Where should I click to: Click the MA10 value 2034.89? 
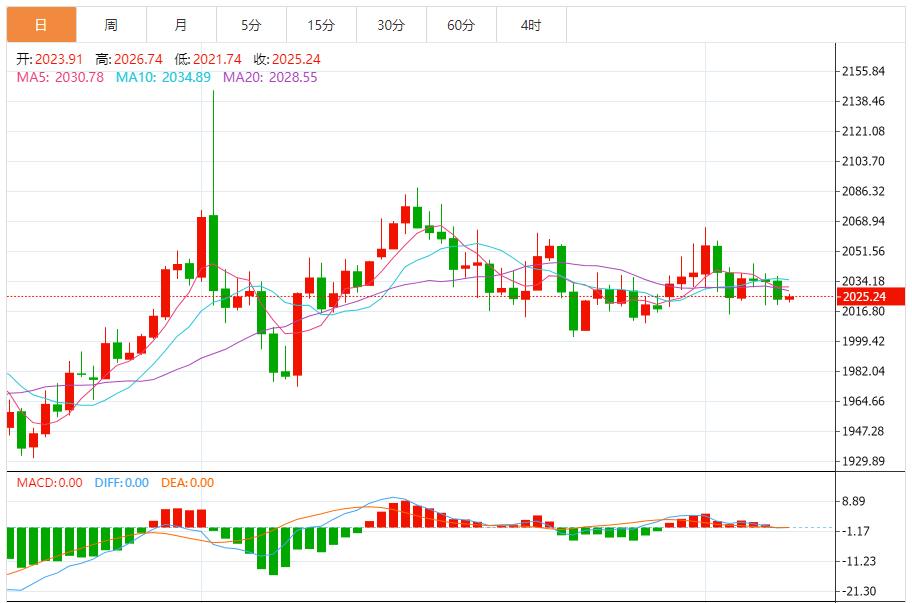point(186,77)
